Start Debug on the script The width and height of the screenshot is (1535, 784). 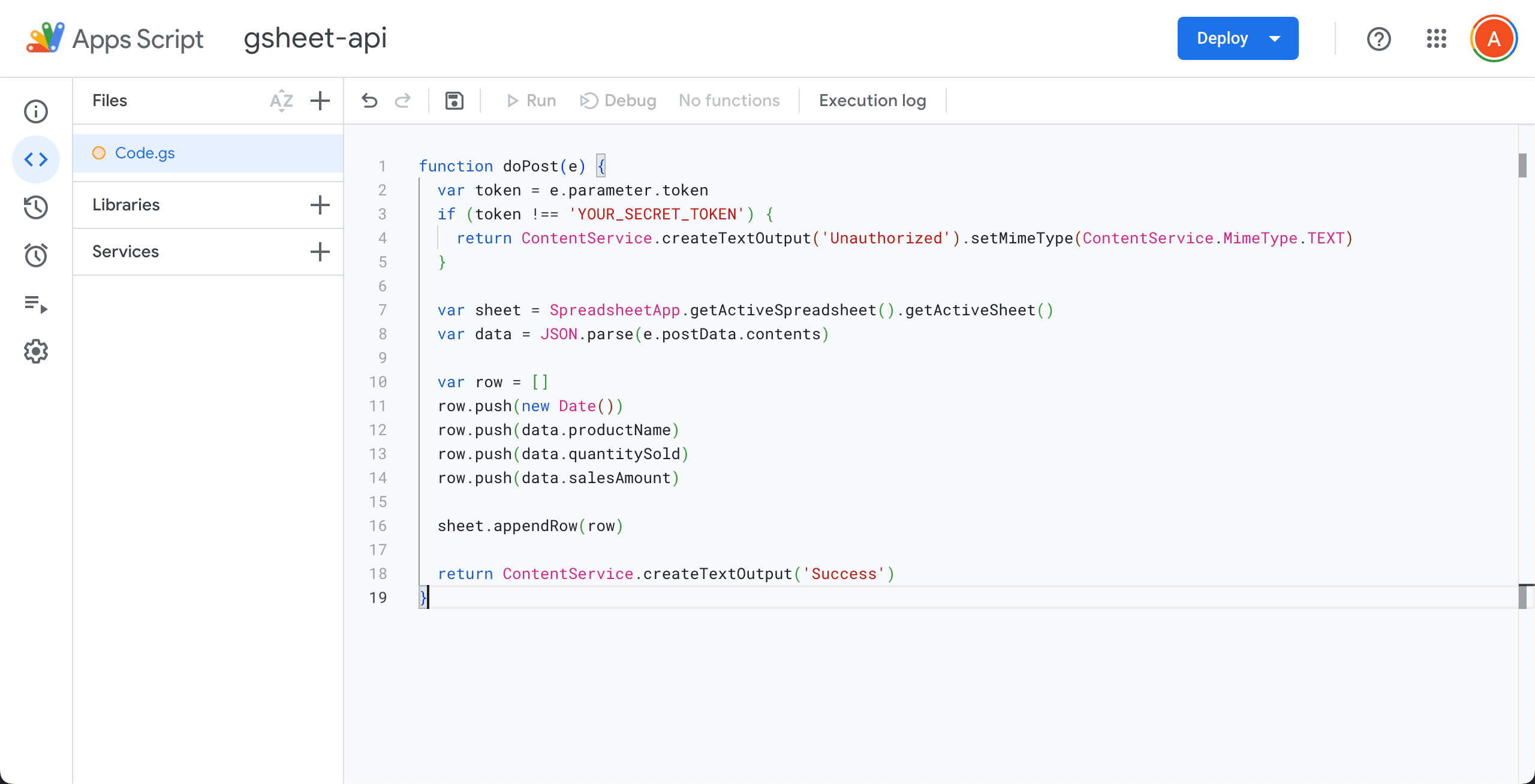(x=618, y=101)
